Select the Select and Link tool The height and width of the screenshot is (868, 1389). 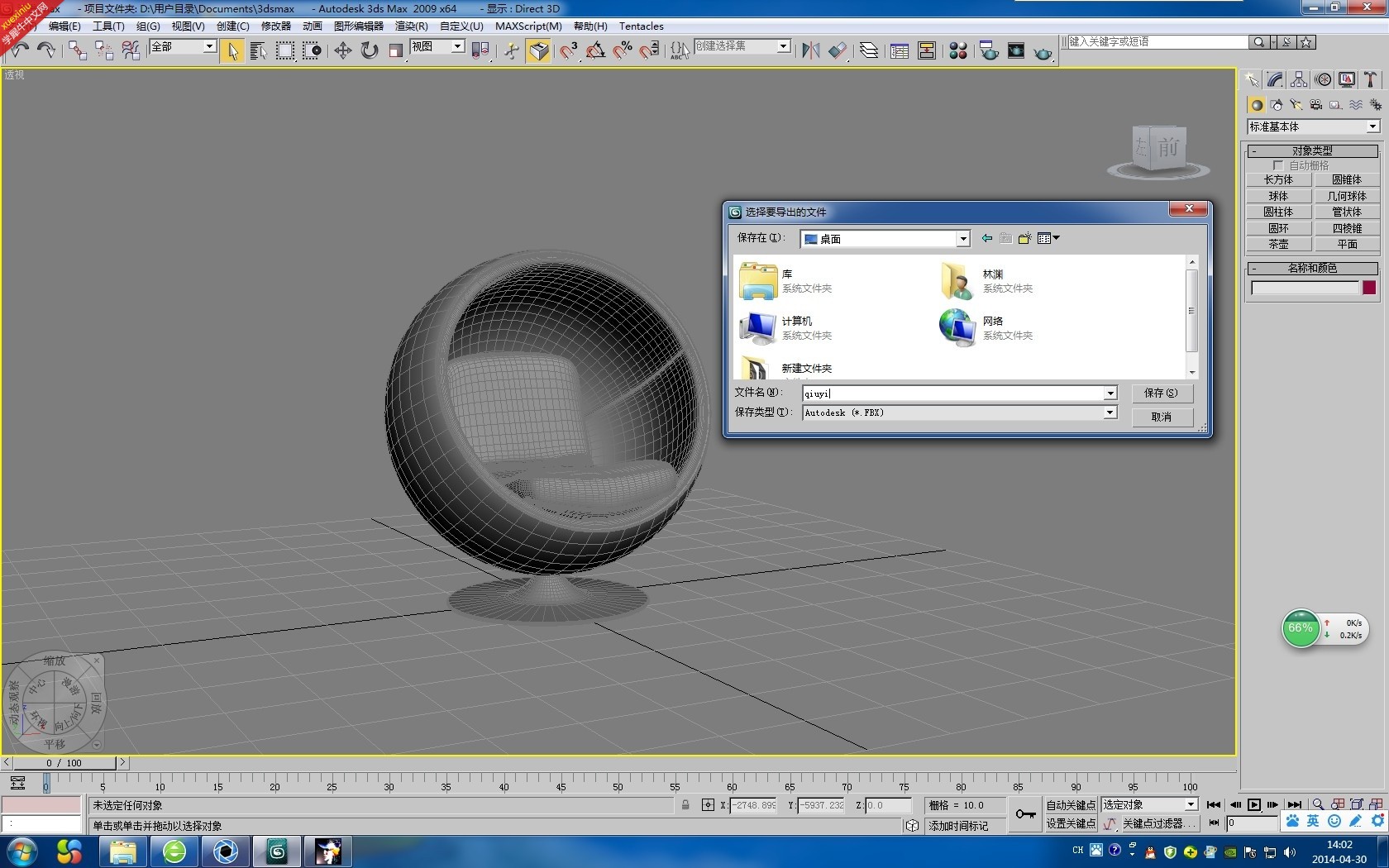coord(78,50)
